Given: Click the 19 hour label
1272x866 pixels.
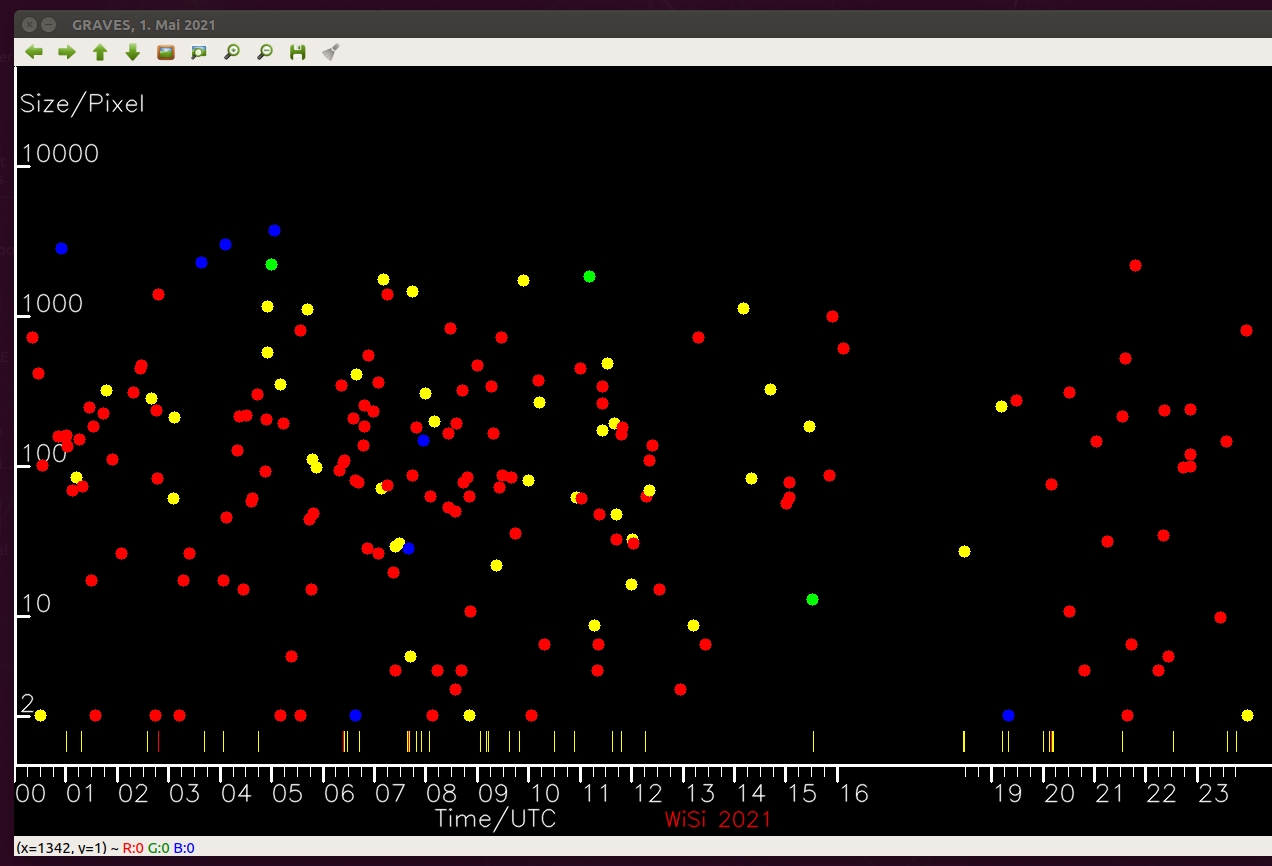Looking at the screenshot, I should point(1008,794).
